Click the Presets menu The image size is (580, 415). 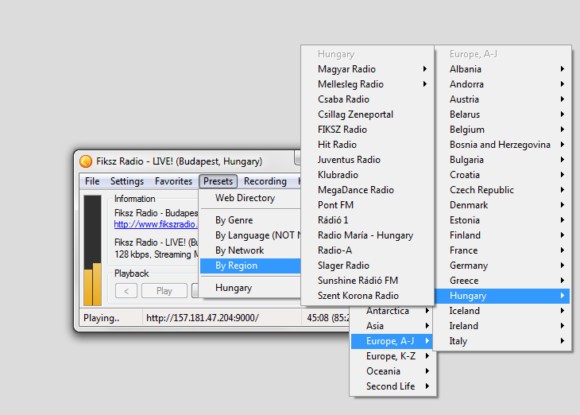(x=218, y=181)
